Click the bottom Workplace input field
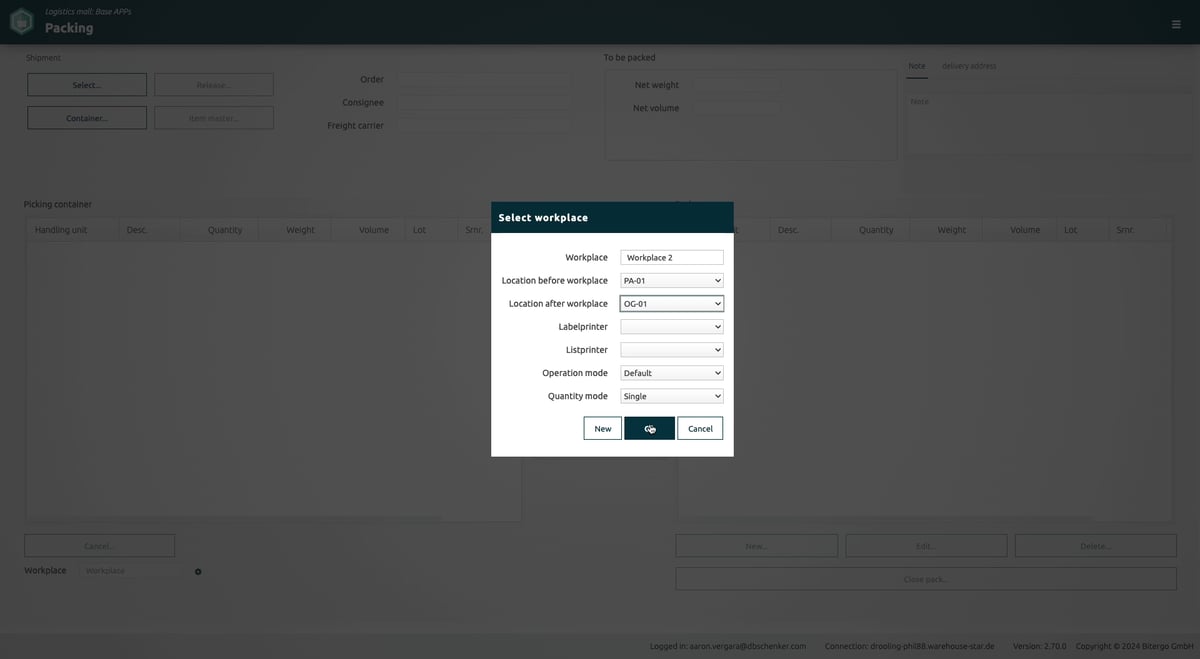Image resolution: width=1200 pixels, height=659 pixels. point(131,571)
